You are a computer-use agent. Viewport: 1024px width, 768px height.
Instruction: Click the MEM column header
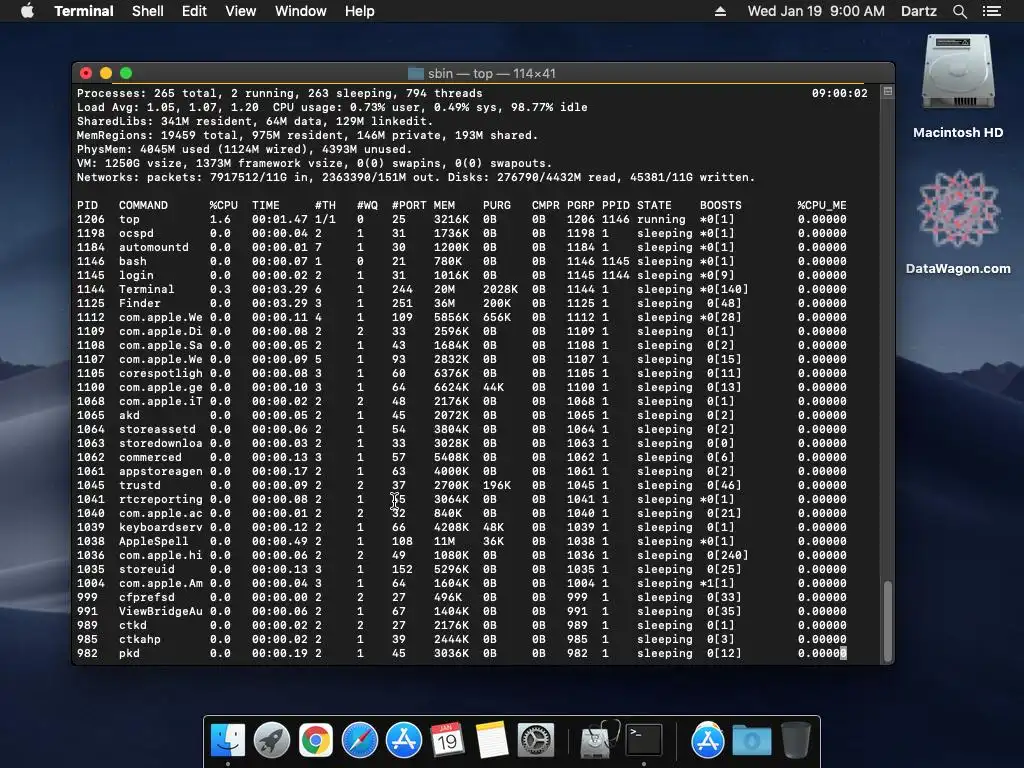(x=444, y=205)
